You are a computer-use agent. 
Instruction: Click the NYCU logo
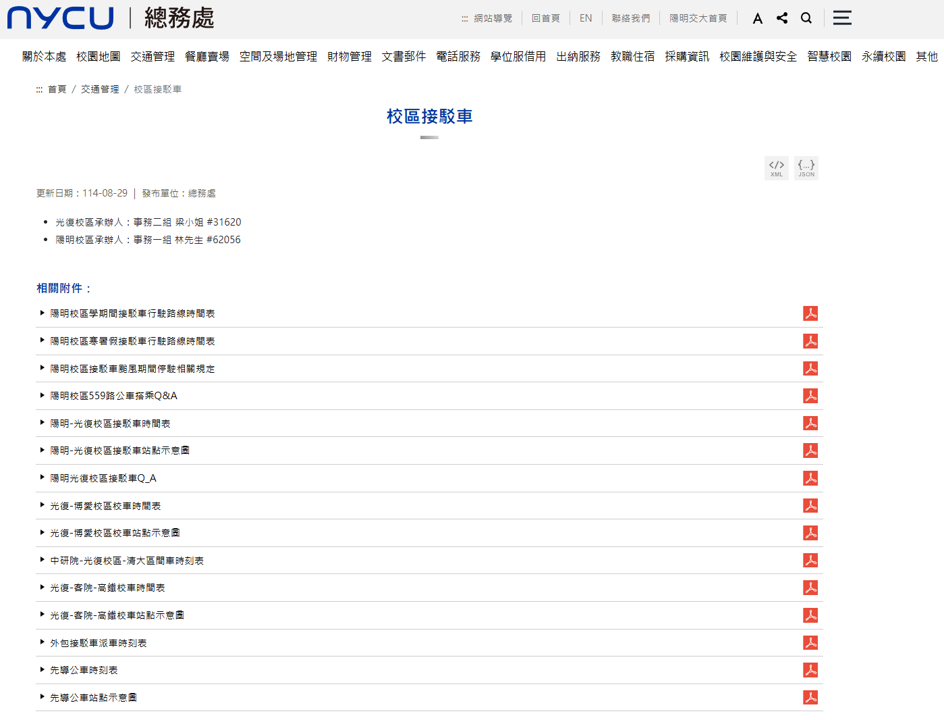pos(61,18)
